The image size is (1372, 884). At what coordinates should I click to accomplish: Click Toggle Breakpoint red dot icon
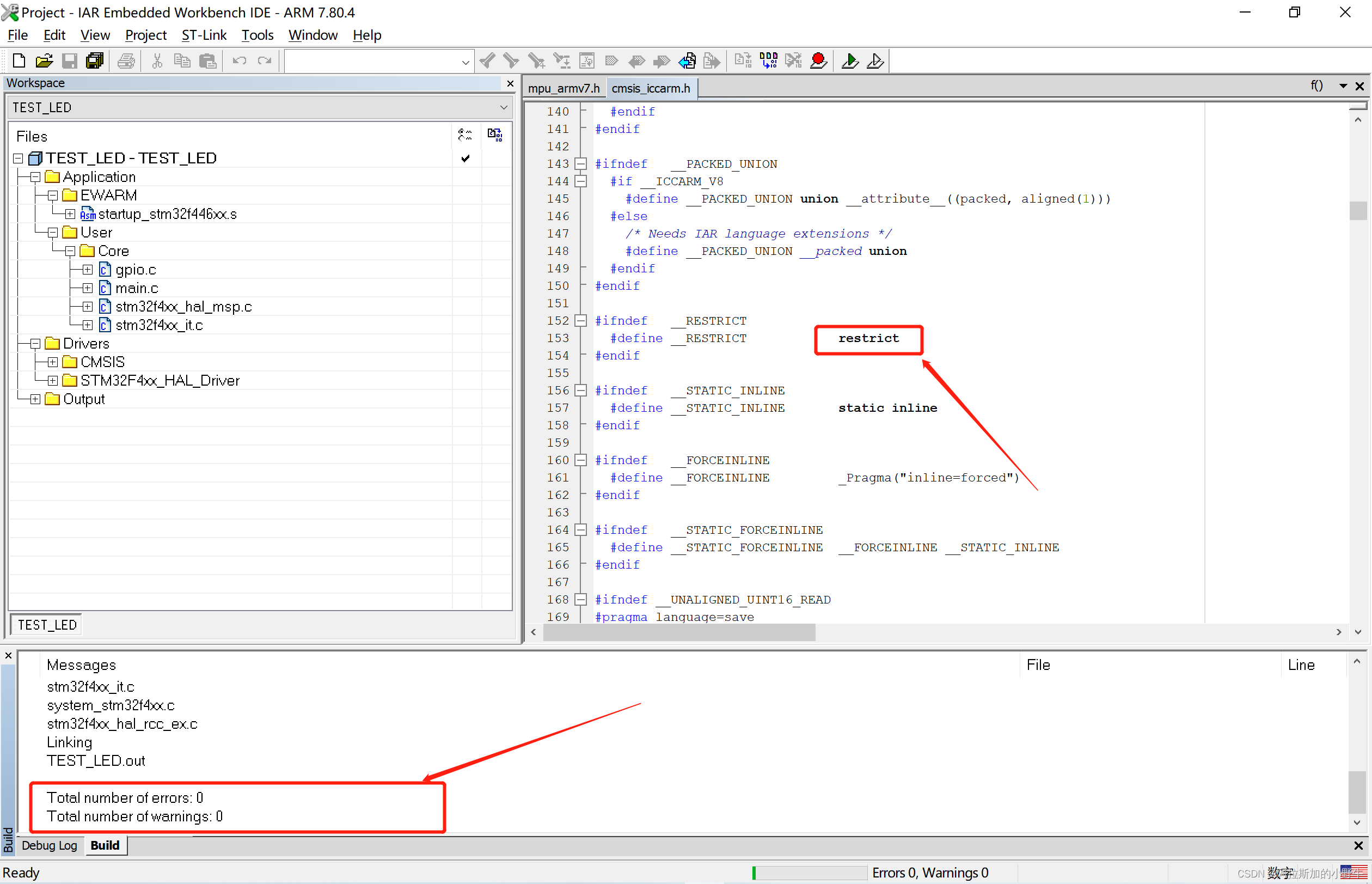pyautogui.click(x=819, y=61)
